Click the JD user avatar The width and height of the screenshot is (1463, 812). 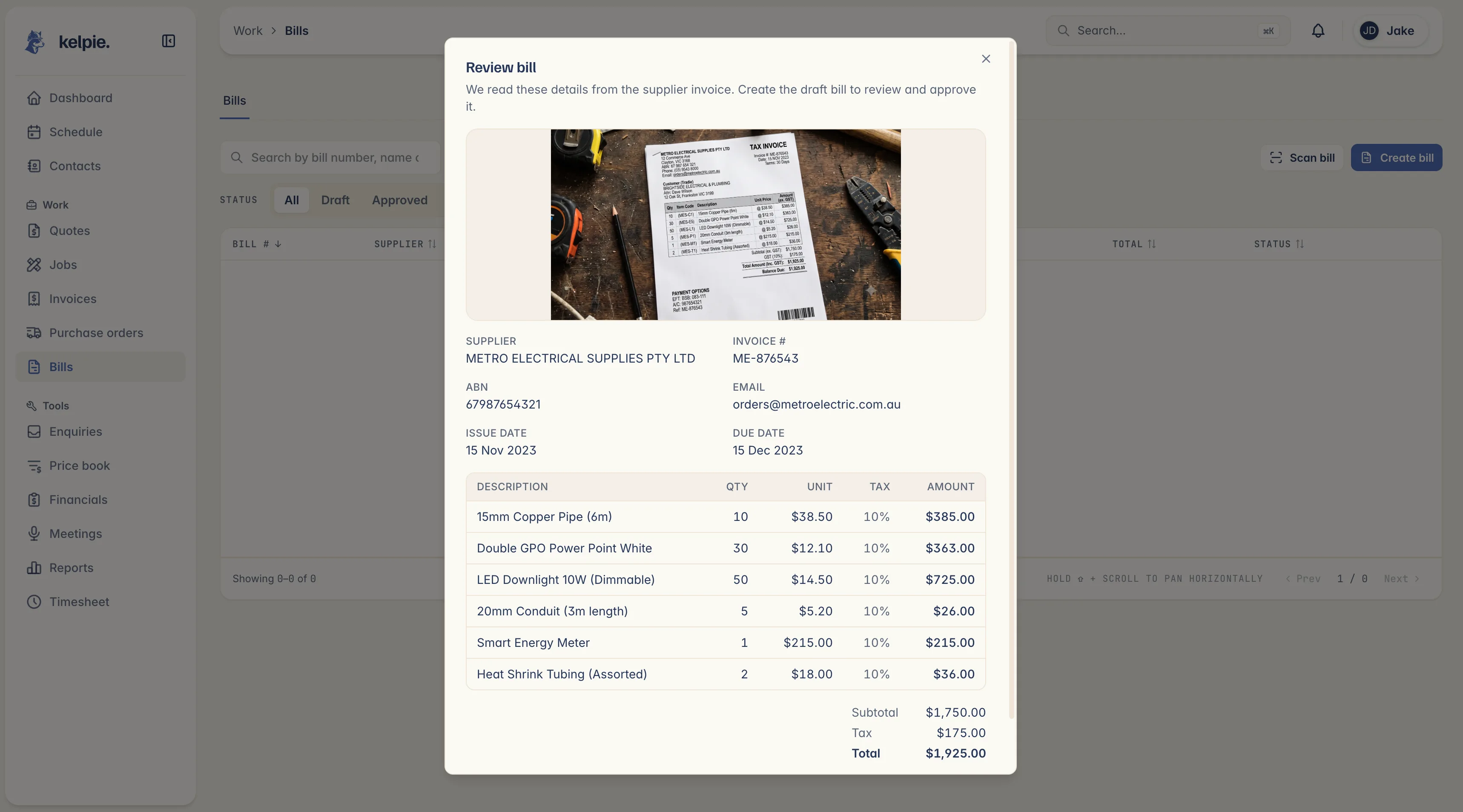click(x=1369, y=31)
